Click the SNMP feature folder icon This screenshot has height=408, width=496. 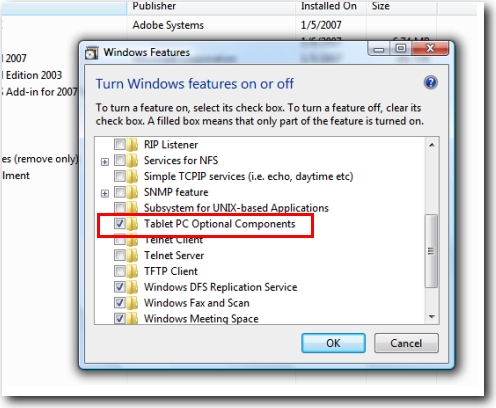click(x=132, y=192)
